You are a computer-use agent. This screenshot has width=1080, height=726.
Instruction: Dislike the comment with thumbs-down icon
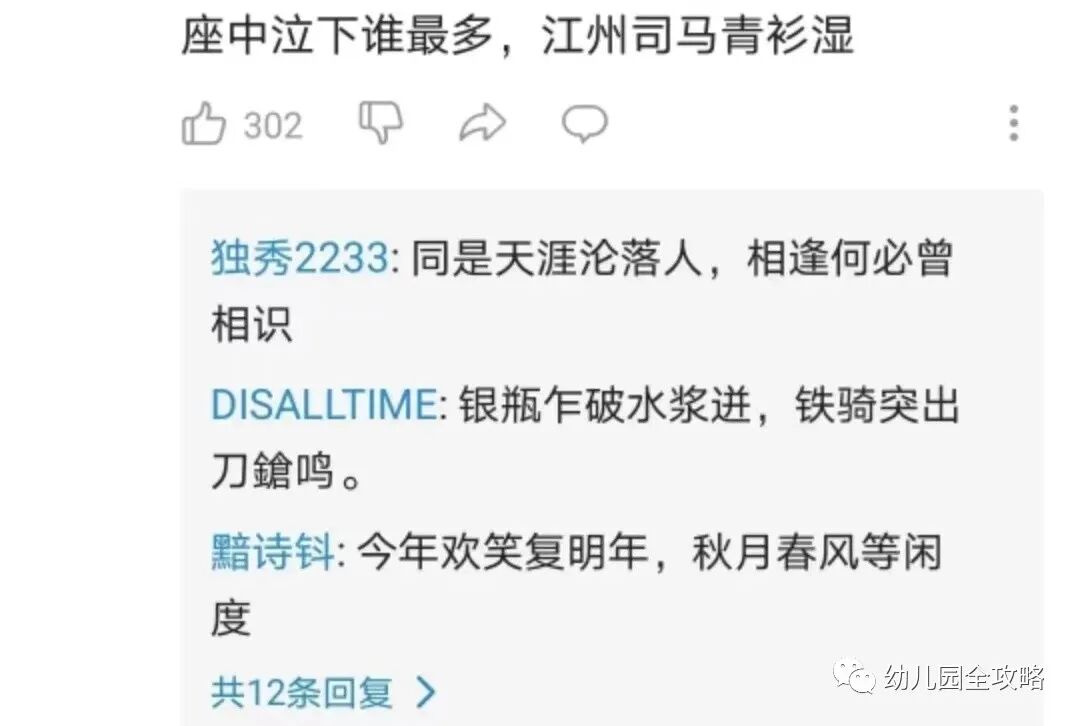381,123
